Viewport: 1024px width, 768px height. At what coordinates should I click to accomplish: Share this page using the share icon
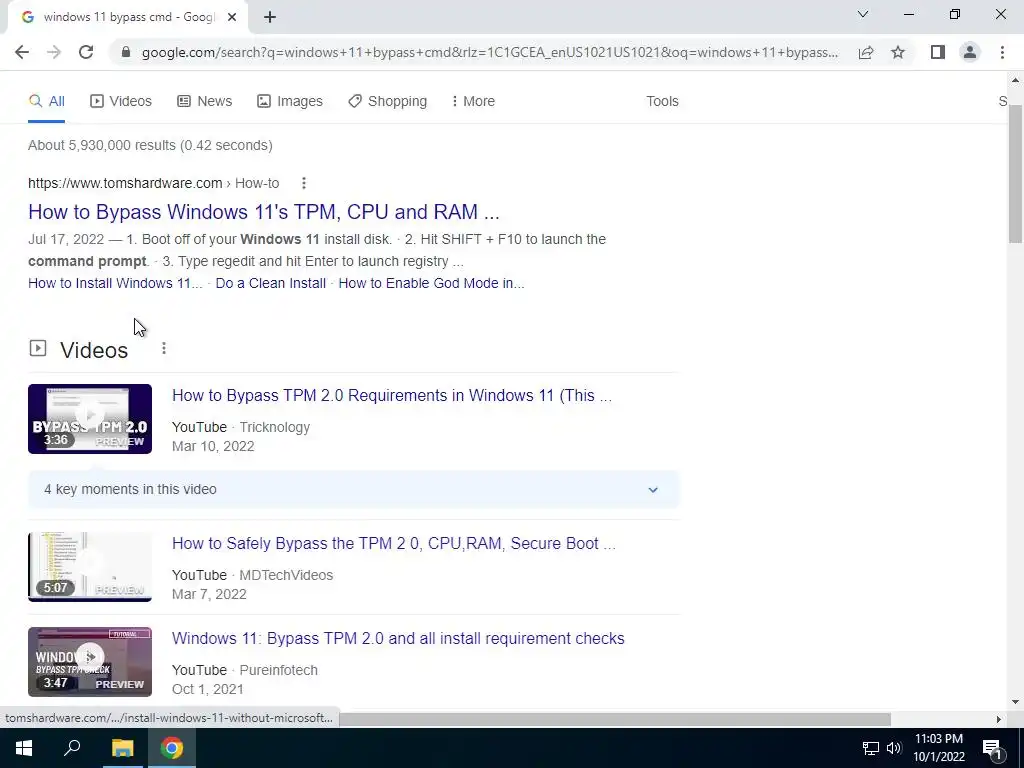[866, 52]
